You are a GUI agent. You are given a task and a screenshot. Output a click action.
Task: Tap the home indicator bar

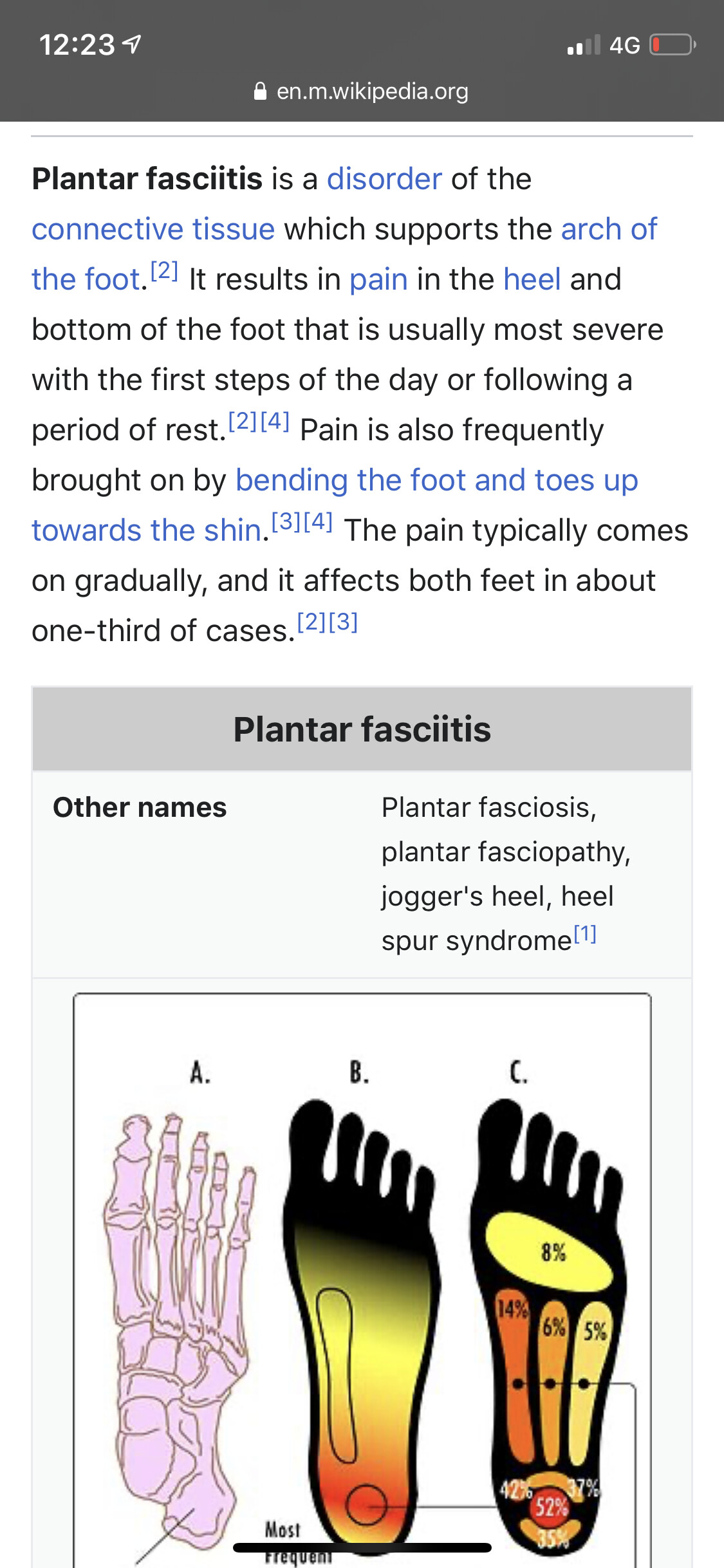pyautogui.click(x=362, y=1547)
